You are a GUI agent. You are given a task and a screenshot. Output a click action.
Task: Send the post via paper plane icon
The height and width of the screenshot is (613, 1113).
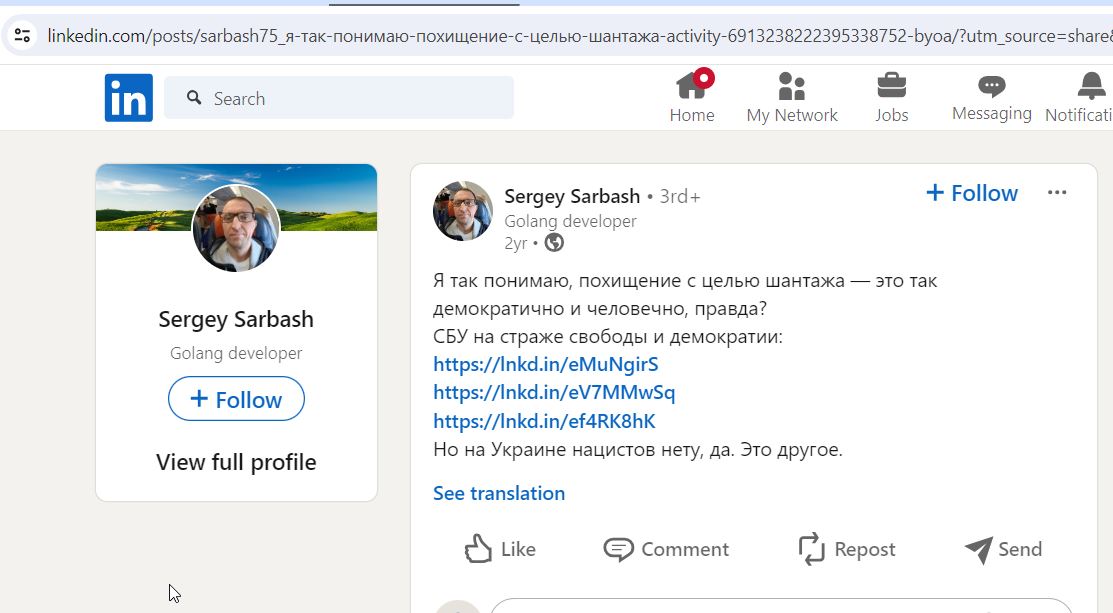pos(1004,549)
